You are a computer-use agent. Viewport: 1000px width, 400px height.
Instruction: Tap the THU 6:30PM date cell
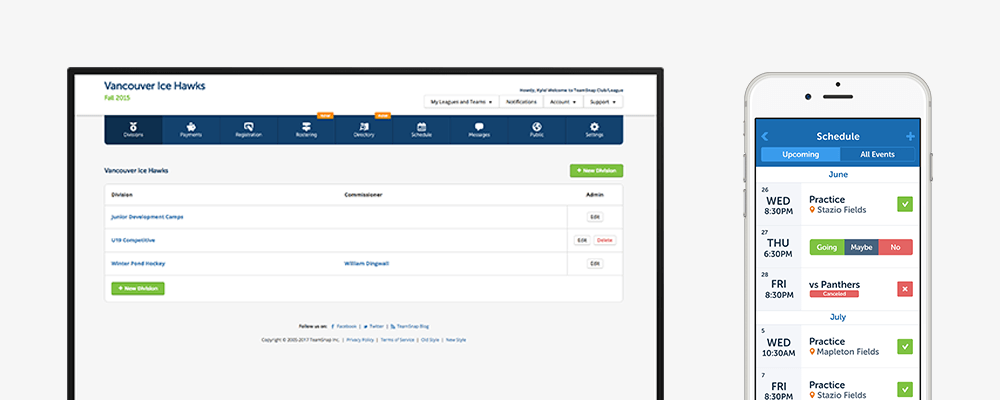(x=778, y=247)
